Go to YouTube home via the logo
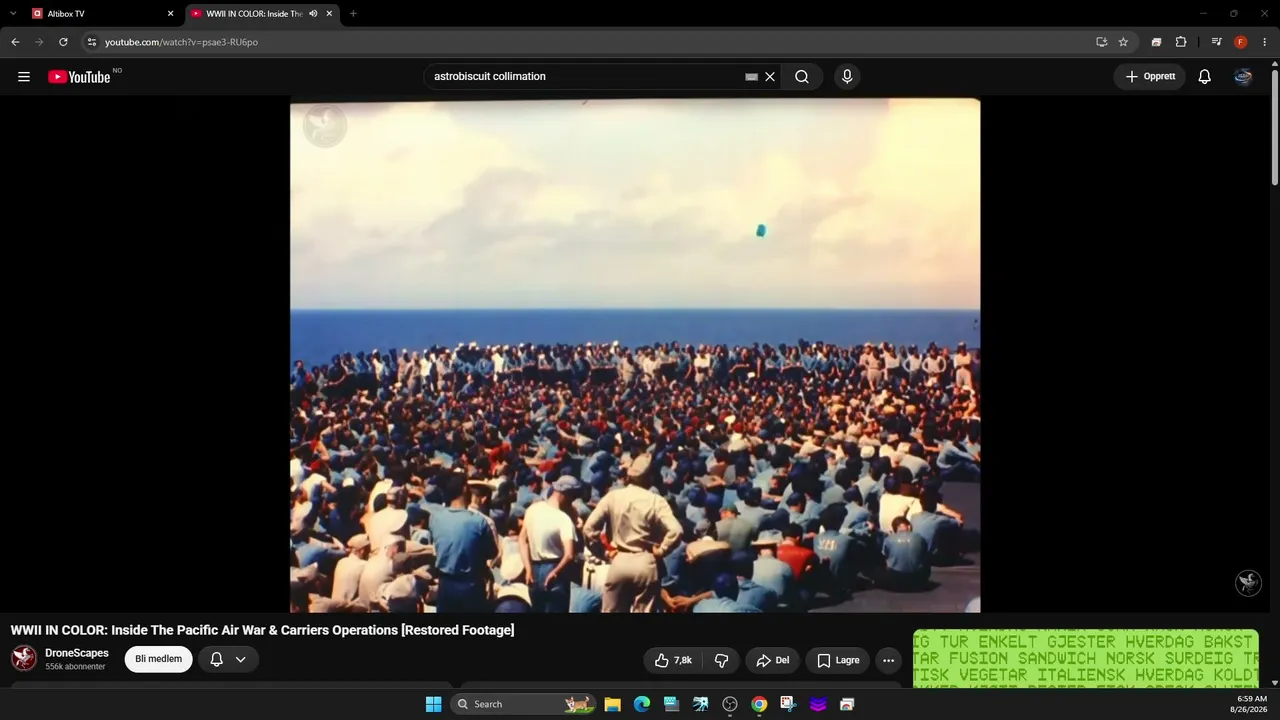1280x720 pixels. click(79, 77)
